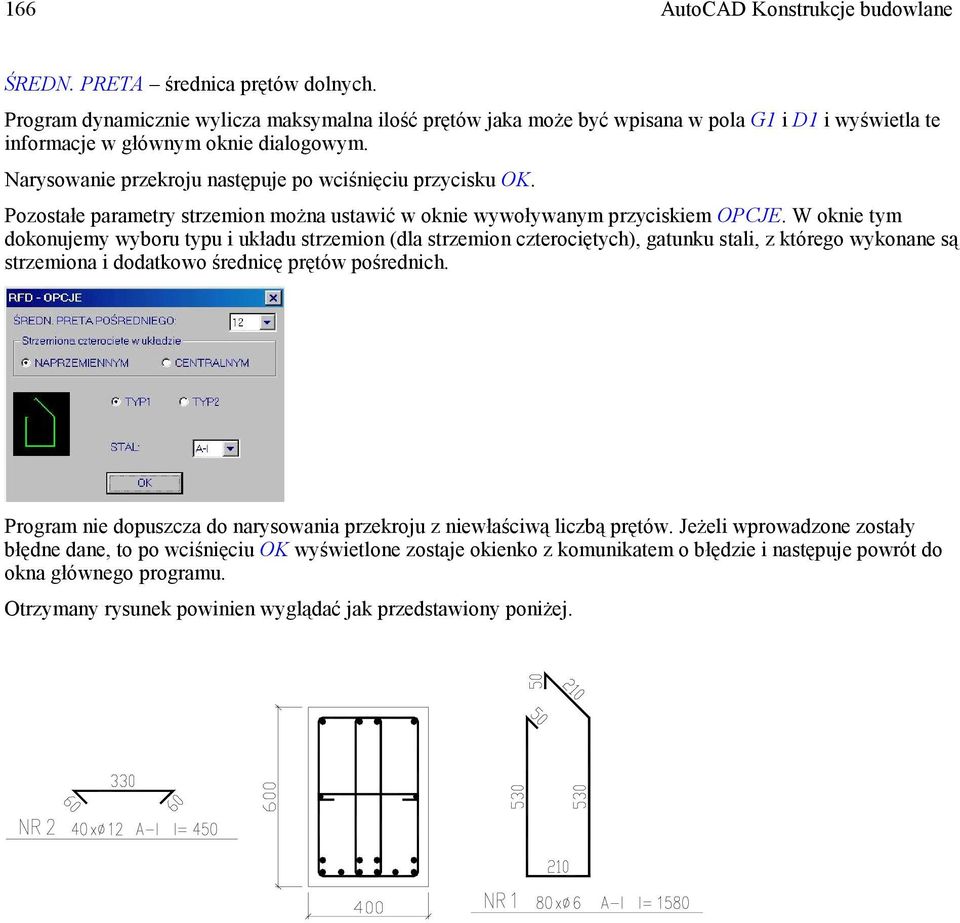The width and height of the screenshot is (960, 923).
Task: Click the blue D1 field reference
Action: click(x=805, y=119)
